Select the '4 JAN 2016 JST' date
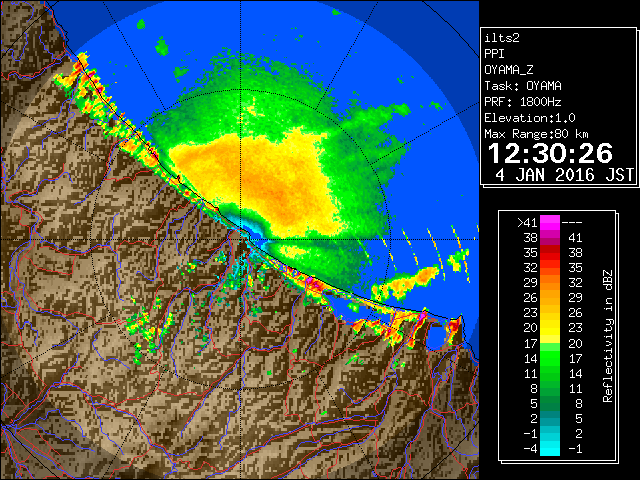640x480 pixels. click(x=565, y=175)
